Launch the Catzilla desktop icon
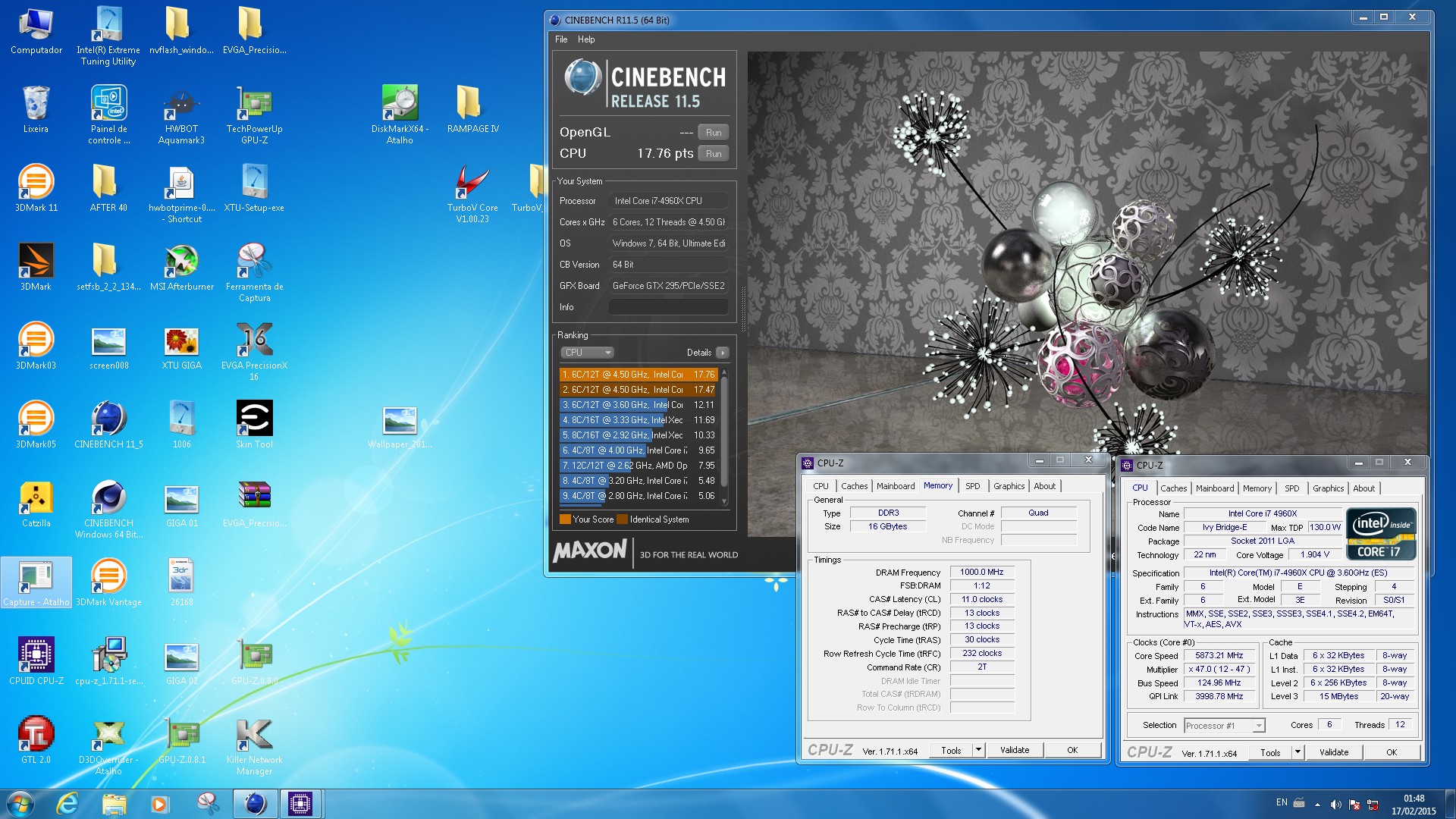1456x819 pixels. click(x=36, y=504)
